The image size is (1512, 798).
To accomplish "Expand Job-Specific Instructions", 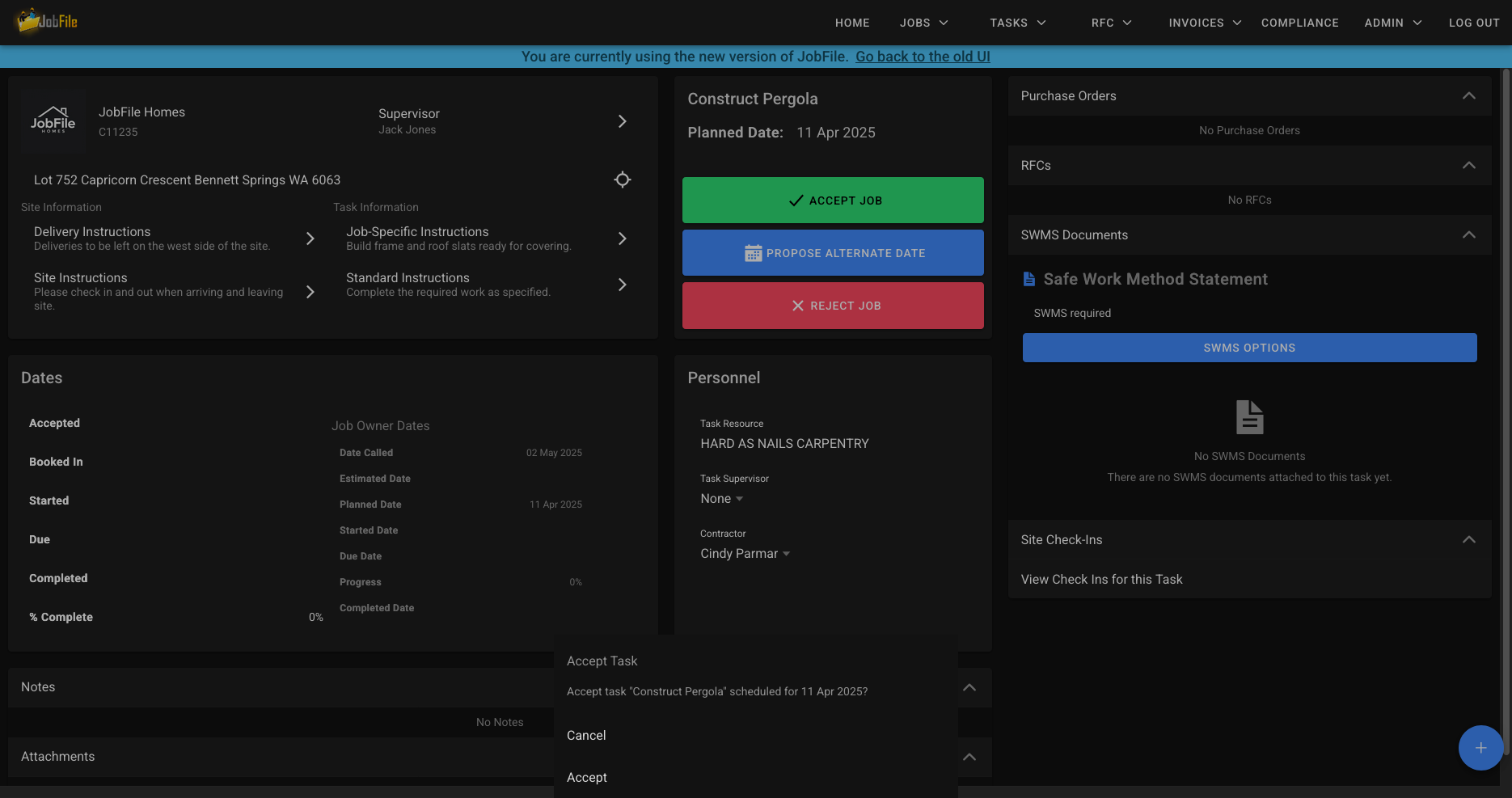I will pos(622,239).
